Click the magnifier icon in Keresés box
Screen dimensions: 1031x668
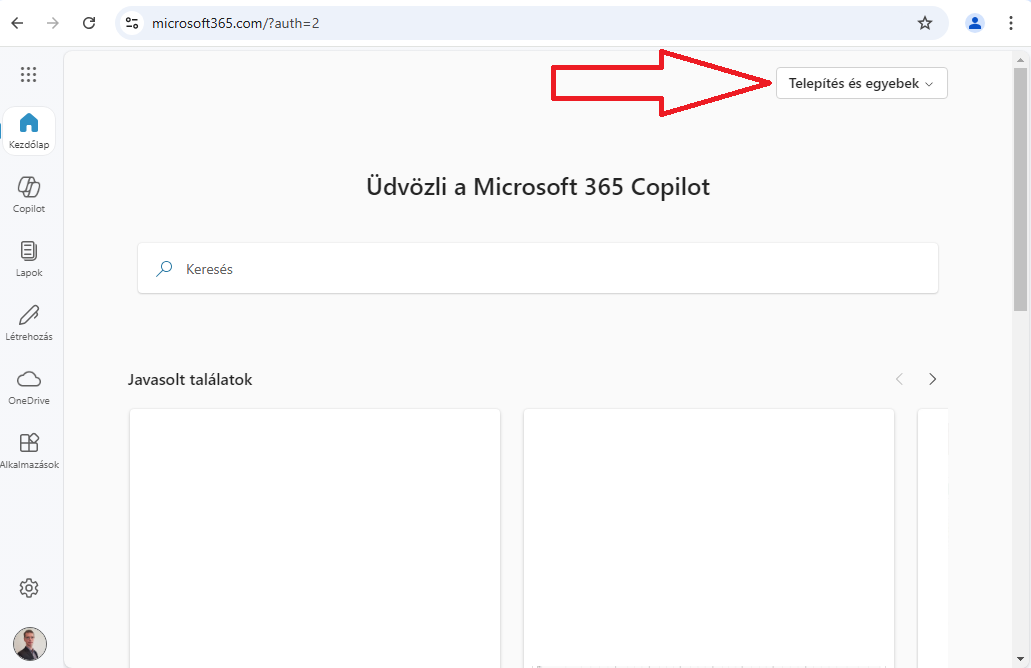point(164,268)
